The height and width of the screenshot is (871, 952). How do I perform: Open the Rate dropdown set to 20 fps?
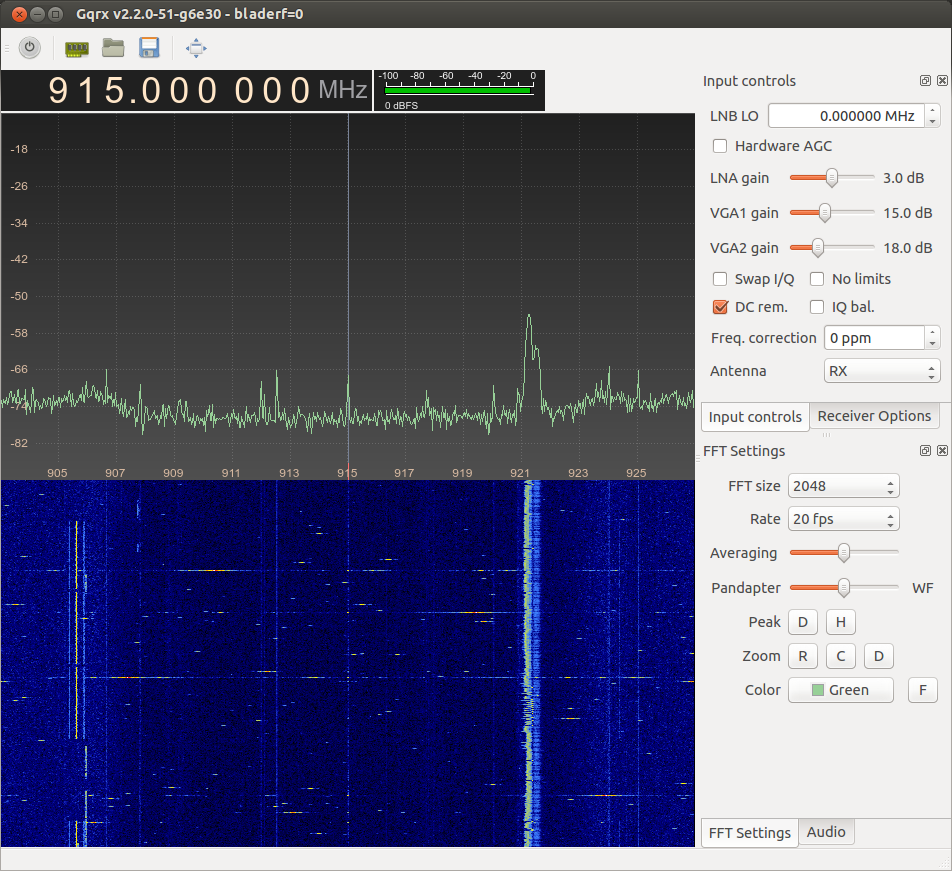click(x=843, y=519)
